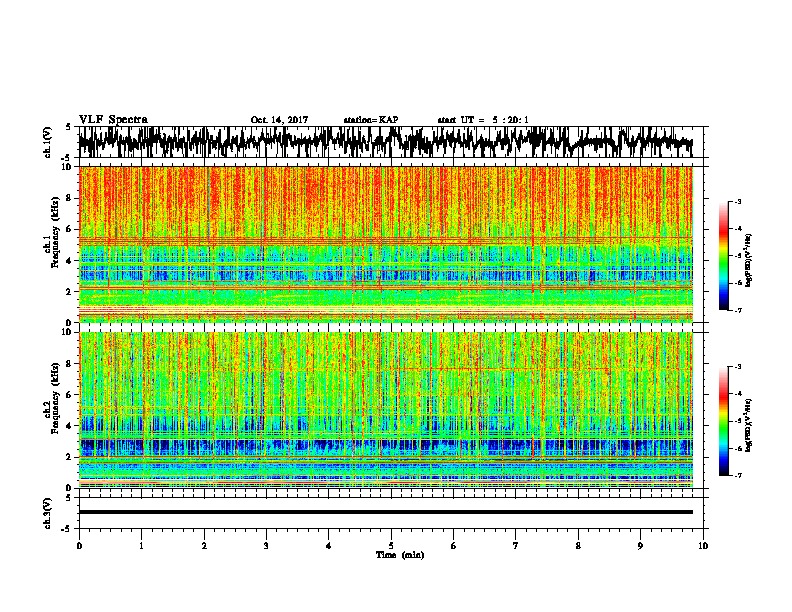Viewport: 792px width, 612px height.
Task: Click the time axis tick label "0"
Action: pyautogui.click(x=79, y=545)
